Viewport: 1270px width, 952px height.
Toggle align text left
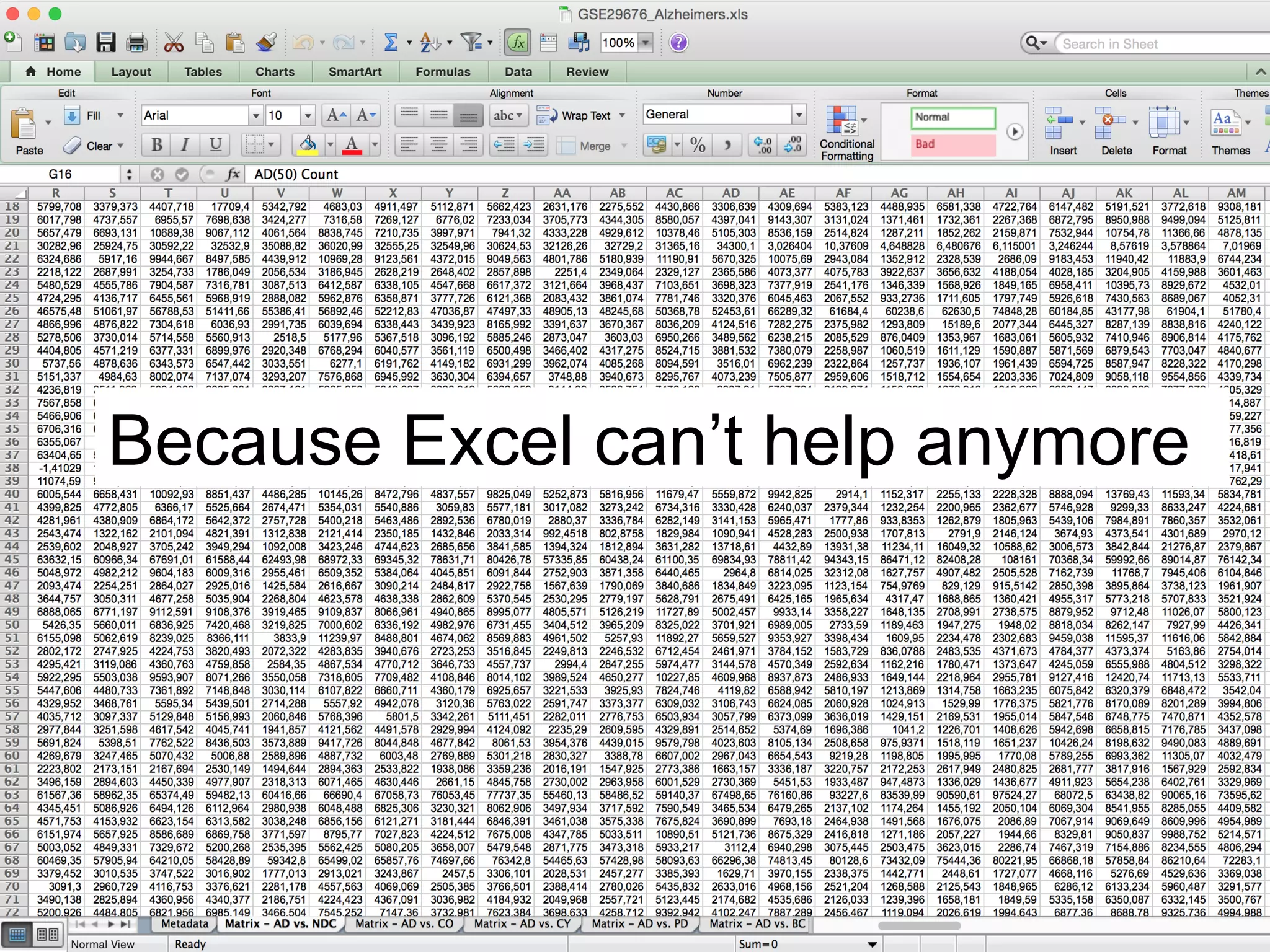coord(408,145)
